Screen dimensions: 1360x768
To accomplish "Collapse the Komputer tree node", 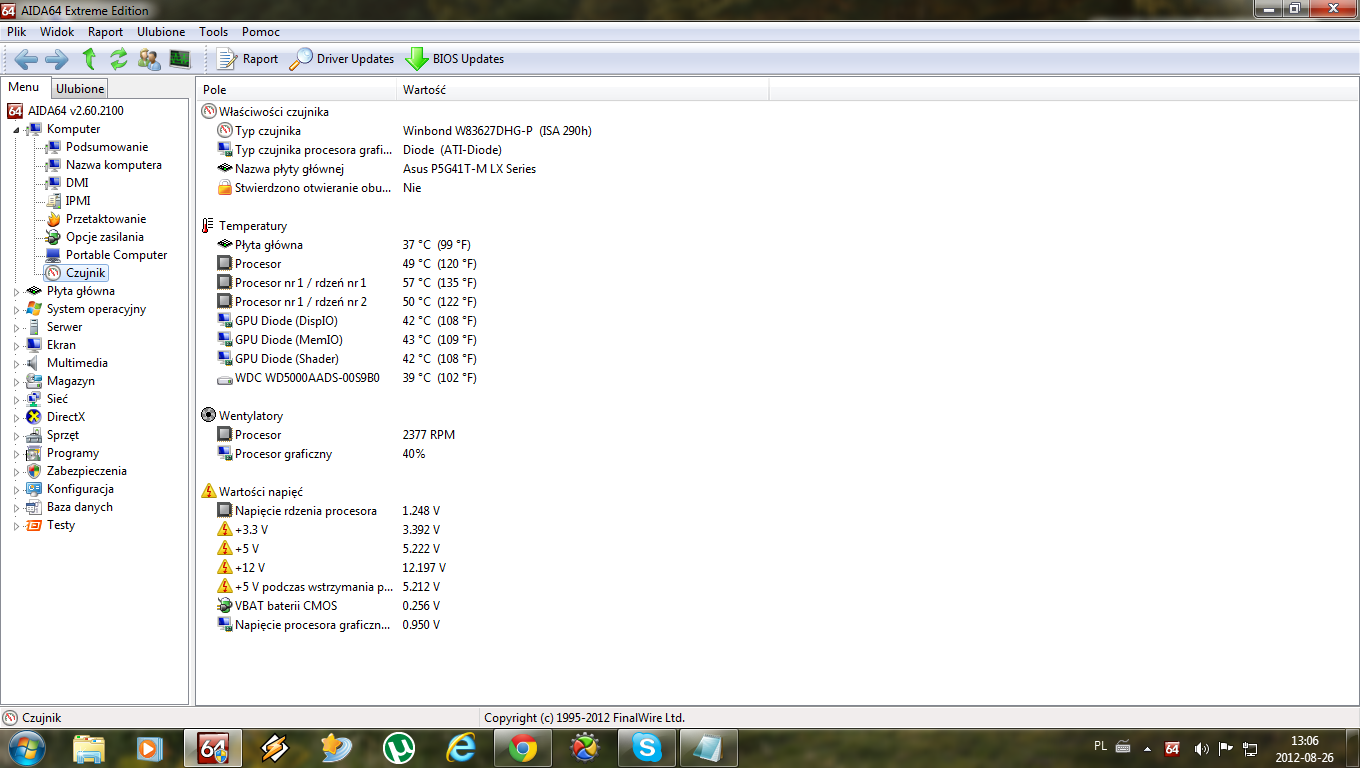I will coord(16,129).
